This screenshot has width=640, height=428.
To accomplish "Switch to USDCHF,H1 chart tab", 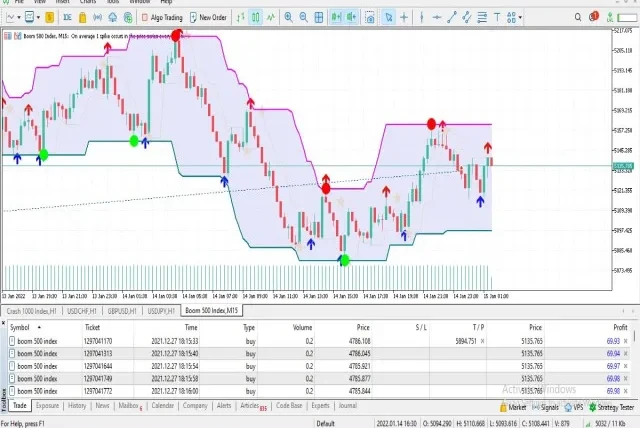I will 82,311.
